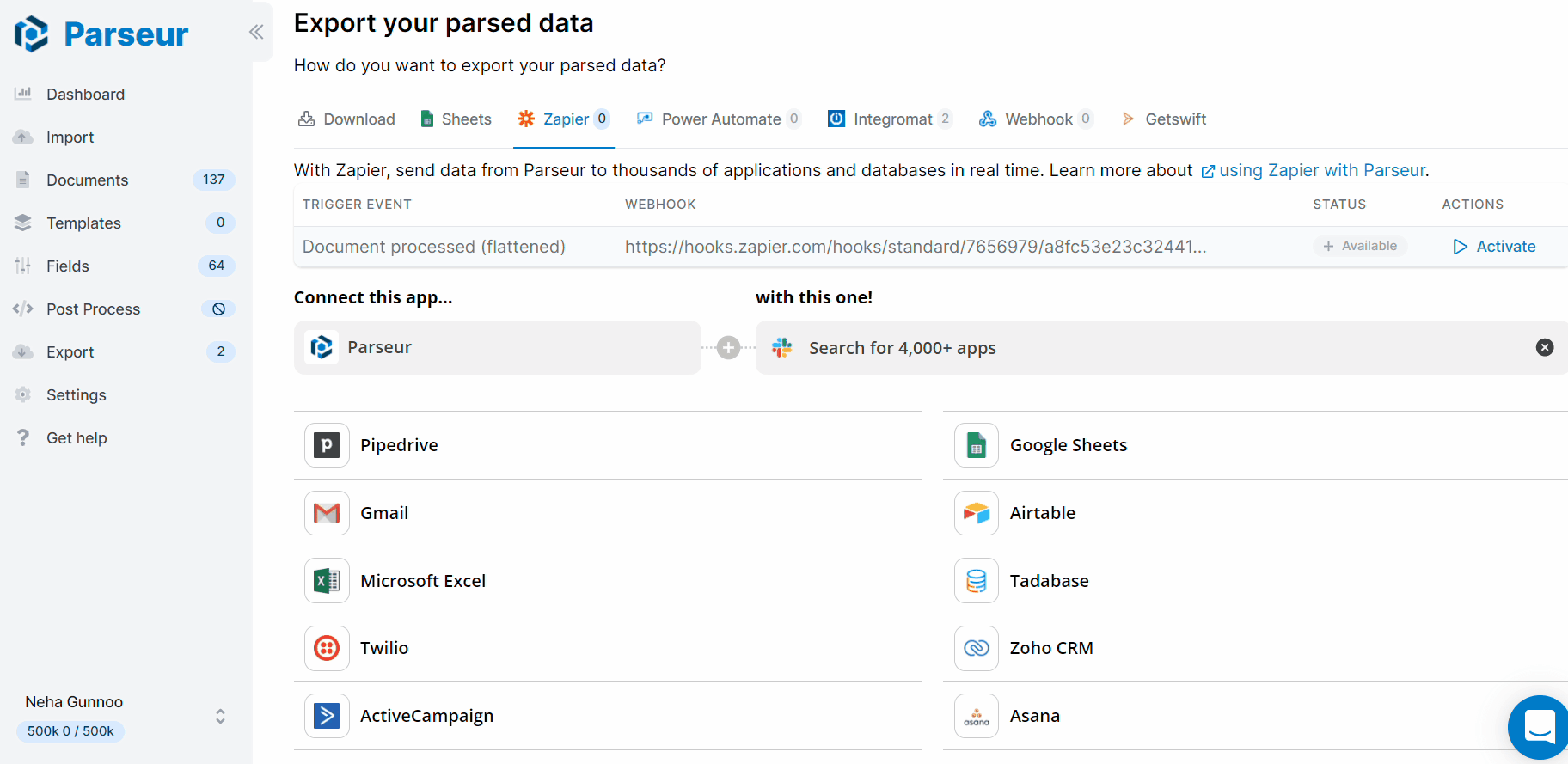
Task: Click the Import cloud icon
Action: click(23, 138)
